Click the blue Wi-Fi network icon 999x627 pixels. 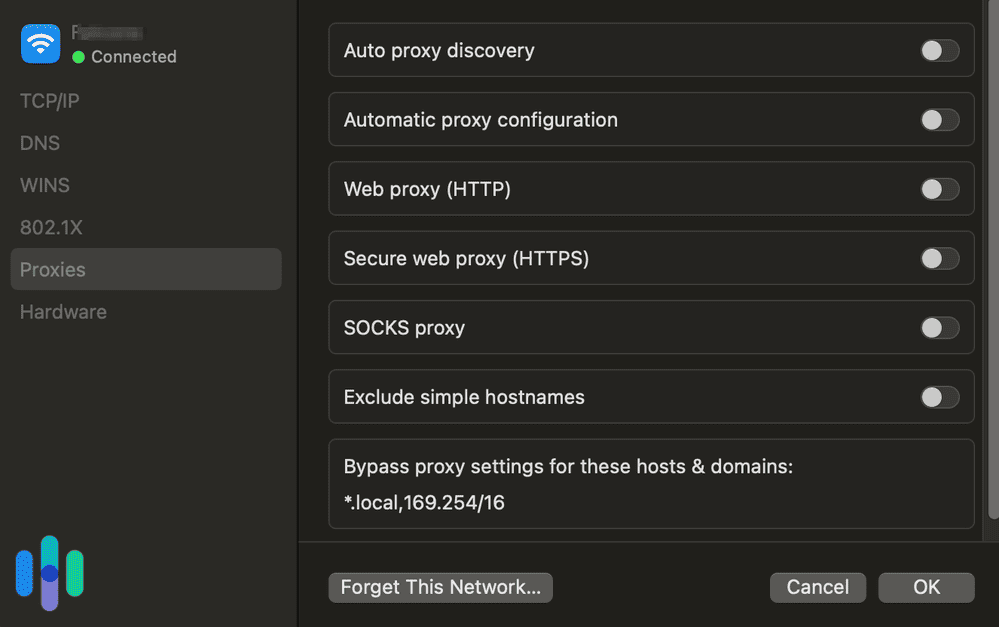click(x=40, y=44)
